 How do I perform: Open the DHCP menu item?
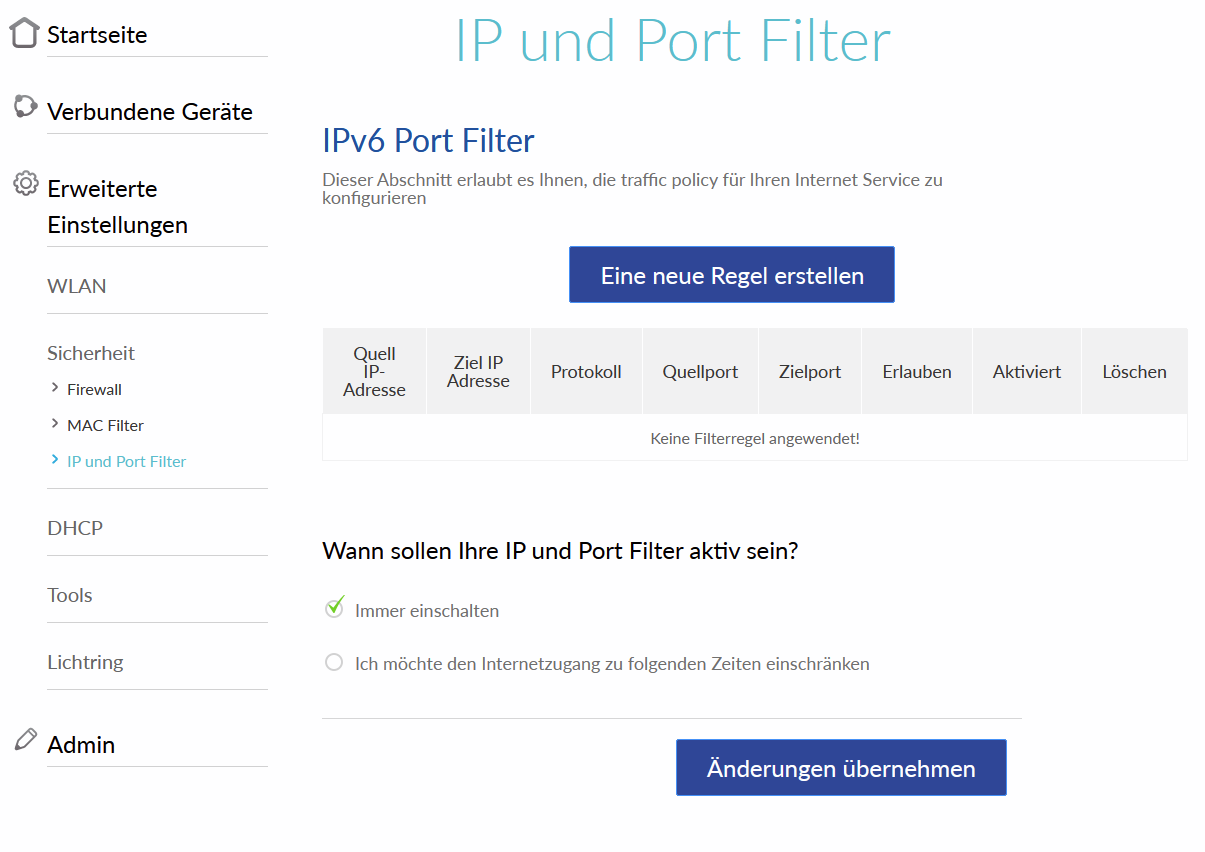tap(75, 528)
